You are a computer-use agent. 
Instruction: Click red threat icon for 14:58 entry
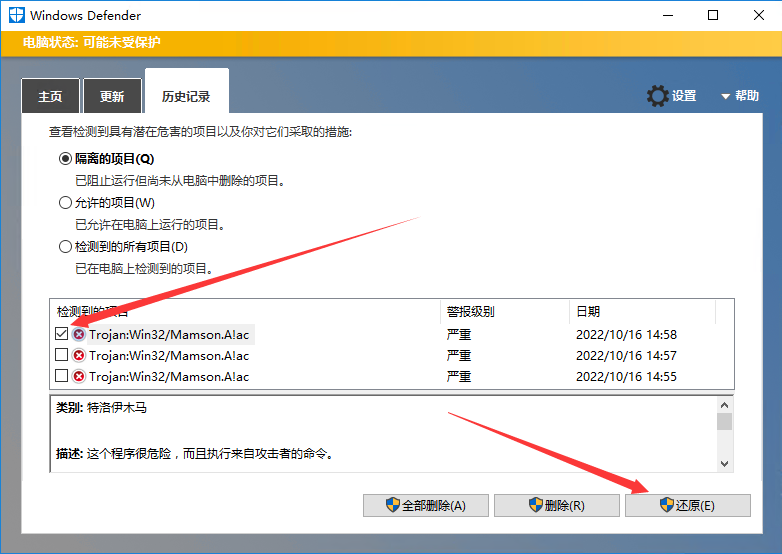click(79, 334)
